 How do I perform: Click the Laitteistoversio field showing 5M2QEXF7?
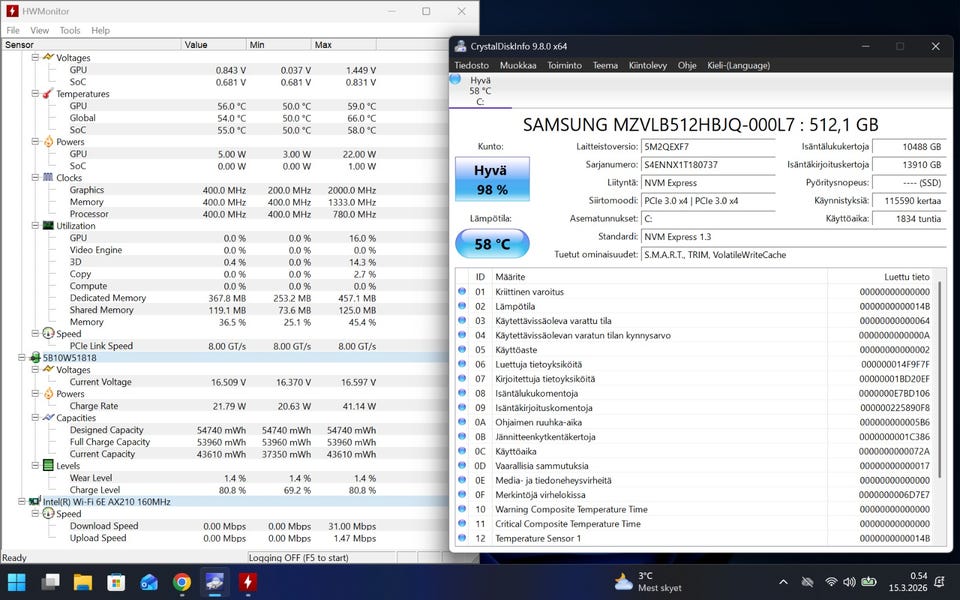point(708,147)
